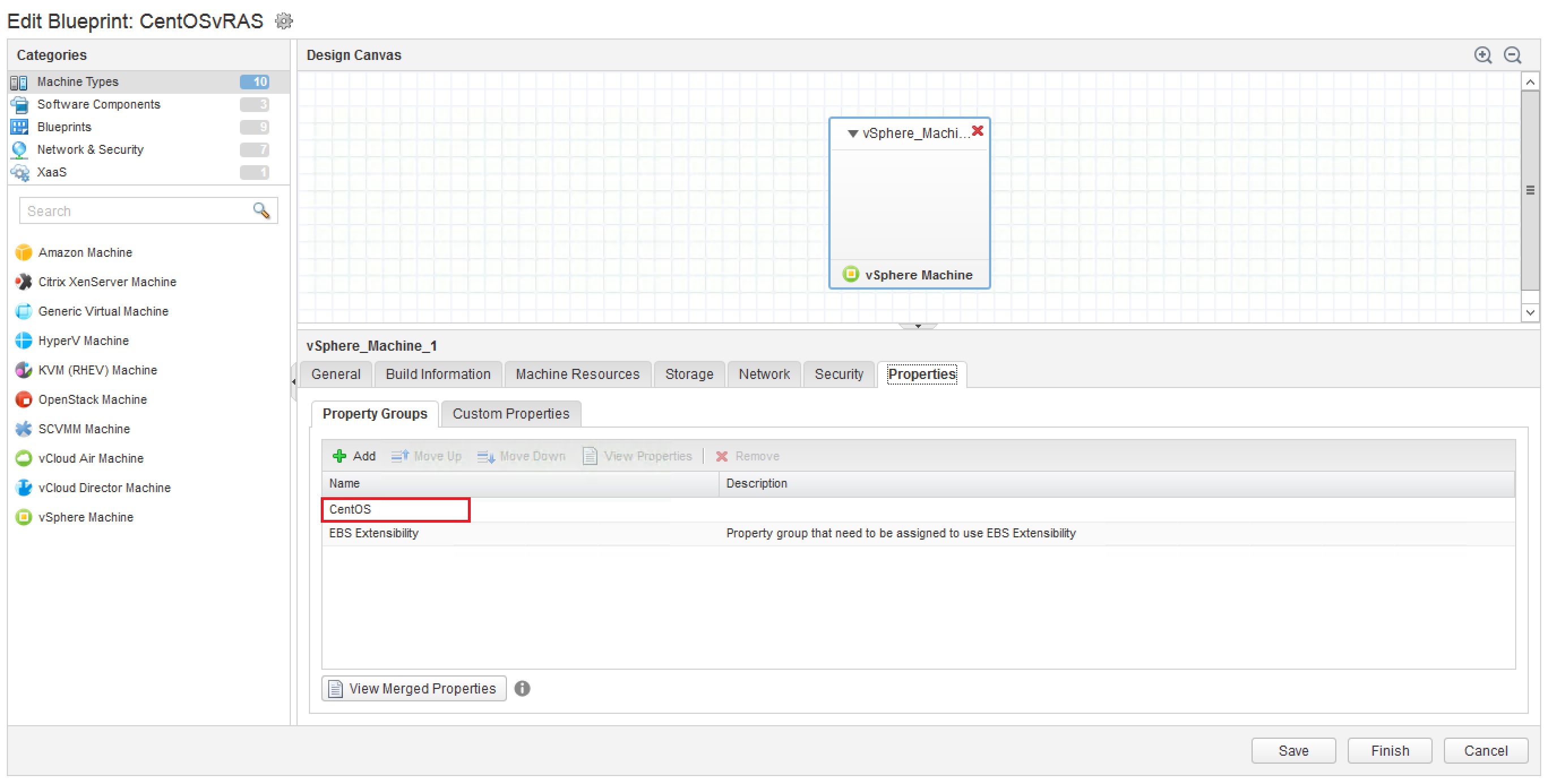Select the CentOS property group row
Viewport: 1548px width, 784px height.
pos(918,510)
